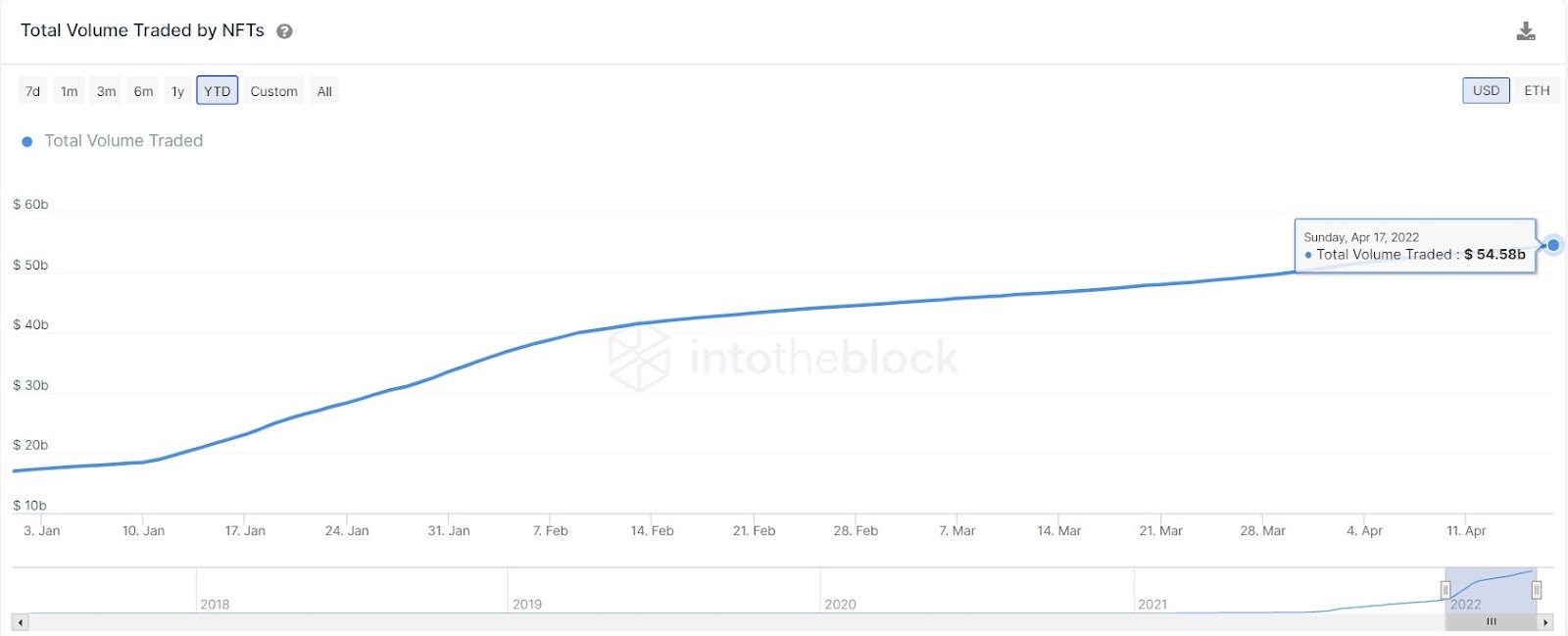Screen dimensions: 1568x636
Task: Switch currency to USD
Action: tap(1486, 91)
